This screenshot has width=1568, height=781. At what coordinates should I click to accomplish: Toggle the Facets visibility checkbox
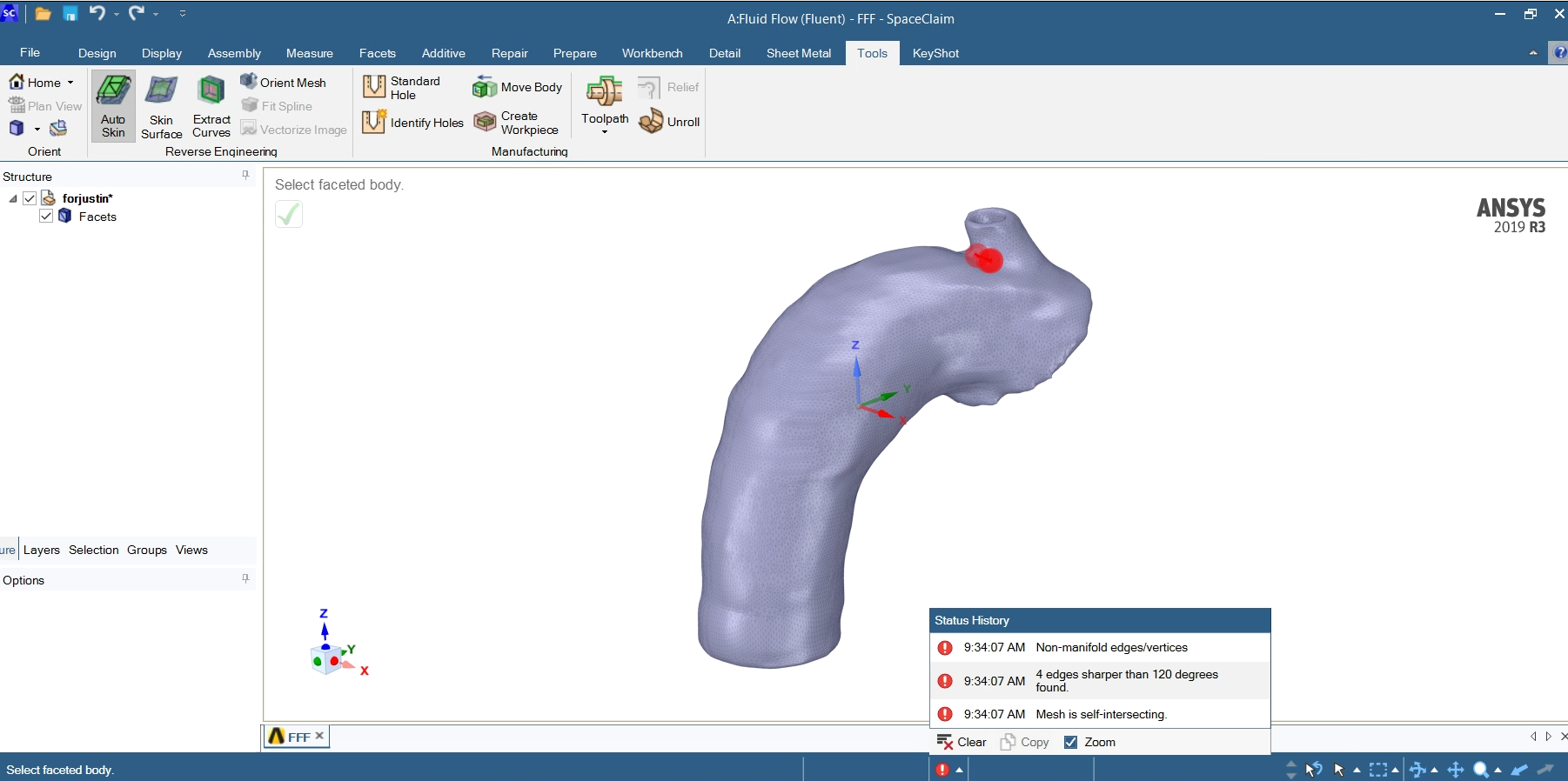46,217
